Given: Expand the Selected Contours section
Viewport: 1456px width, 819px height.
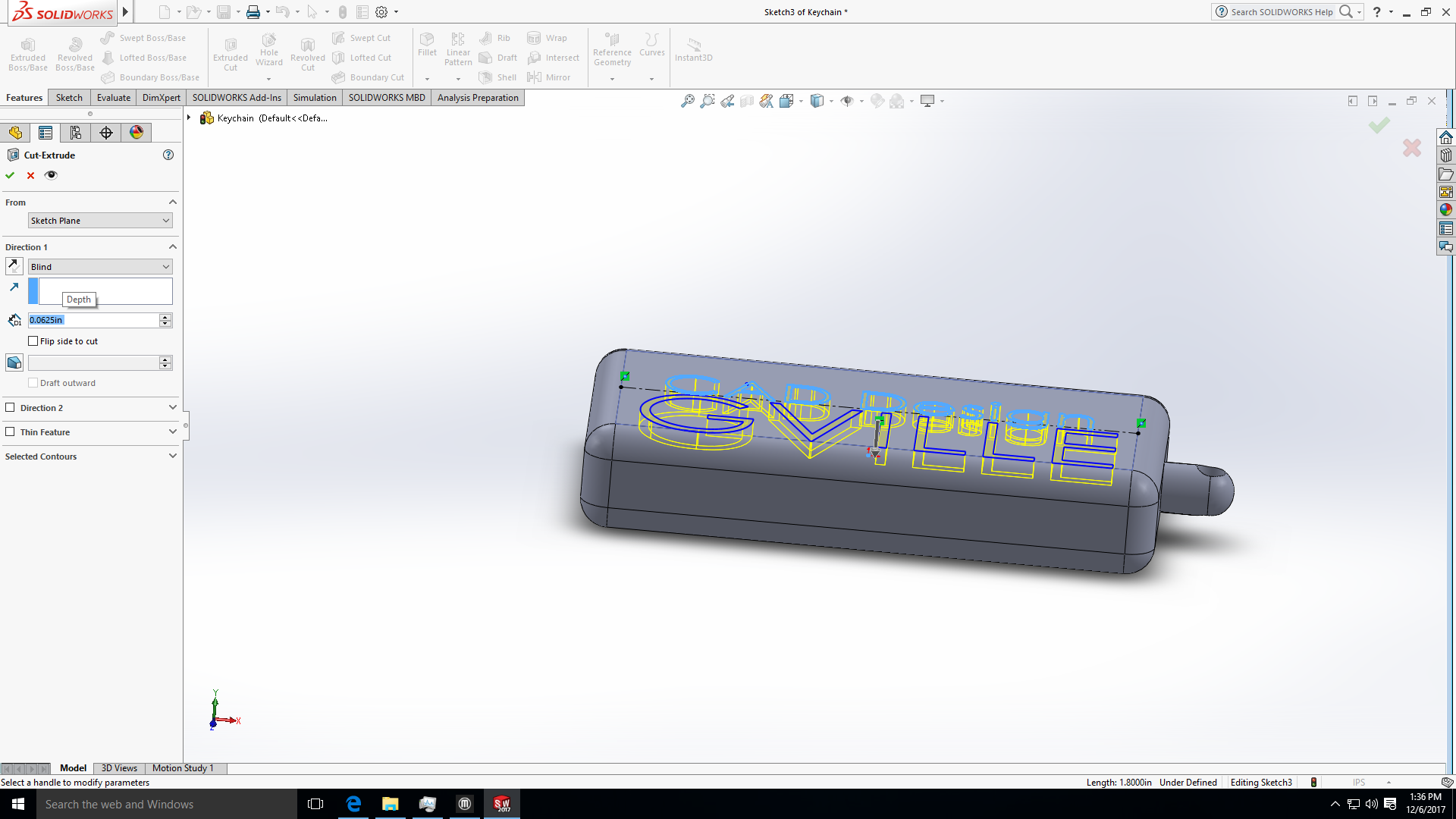Looking at the screenshot, I should tap(172, 456).
